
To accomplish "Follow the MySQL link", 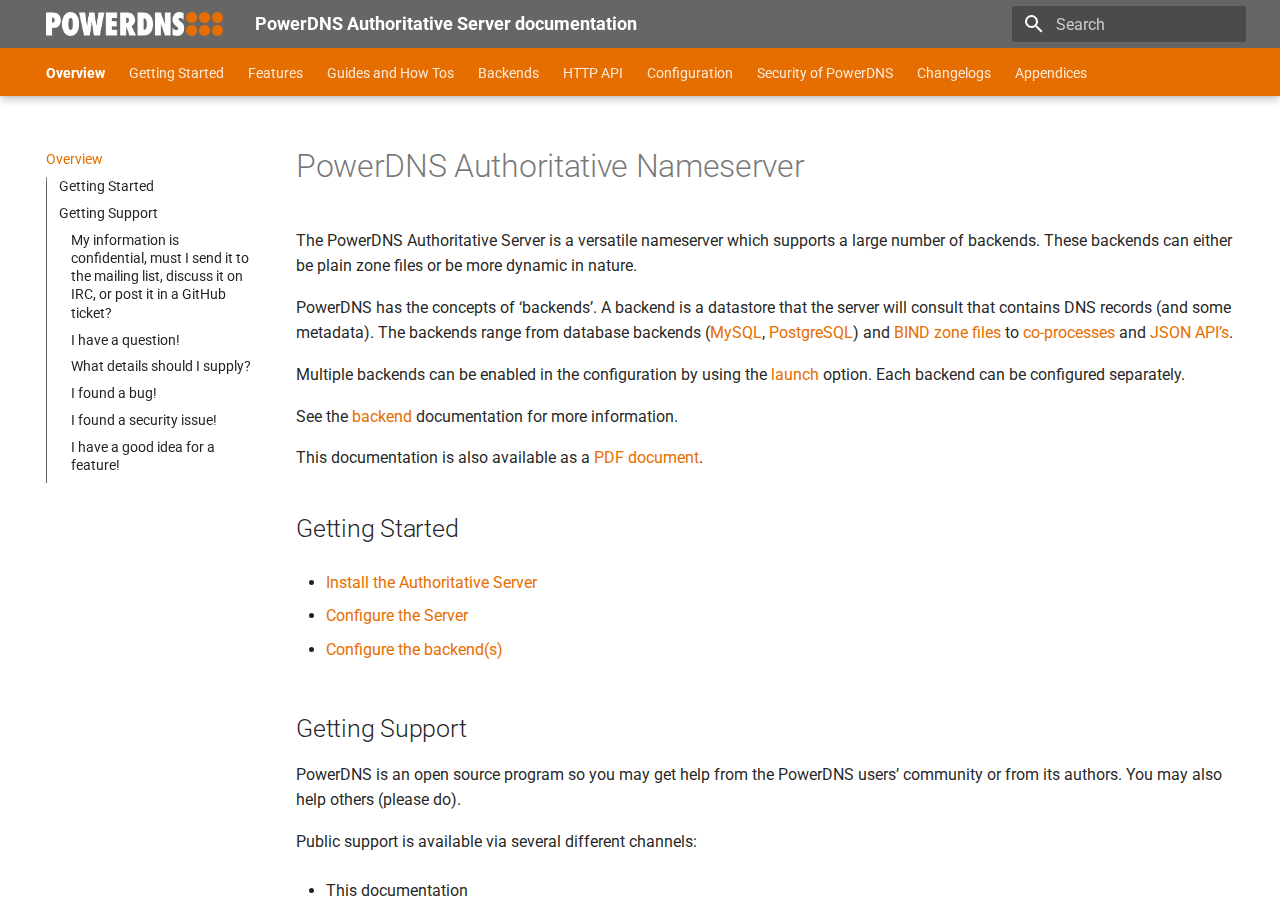I will (736, 332).
